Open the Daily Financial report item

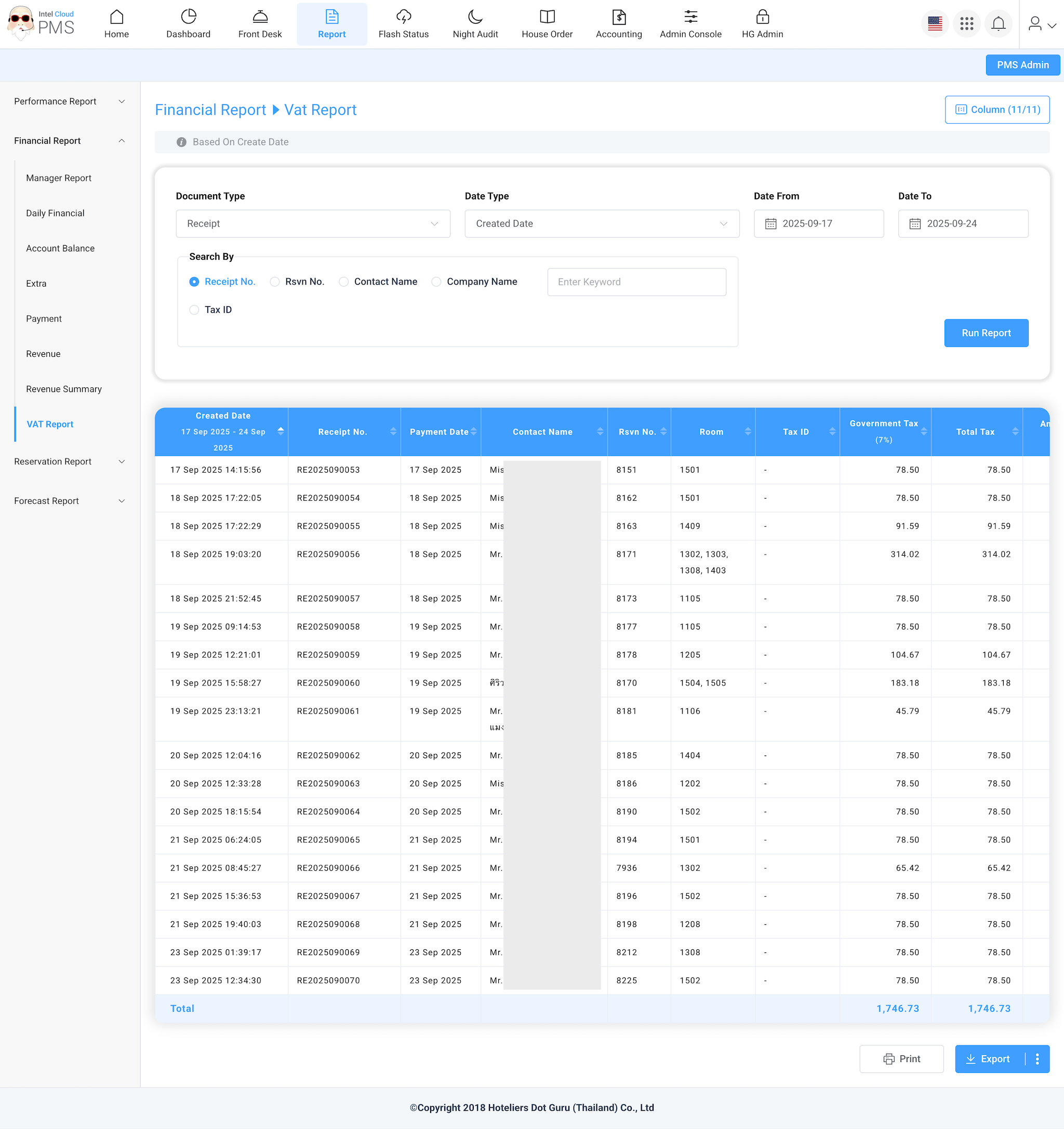(x=55, y=213)
